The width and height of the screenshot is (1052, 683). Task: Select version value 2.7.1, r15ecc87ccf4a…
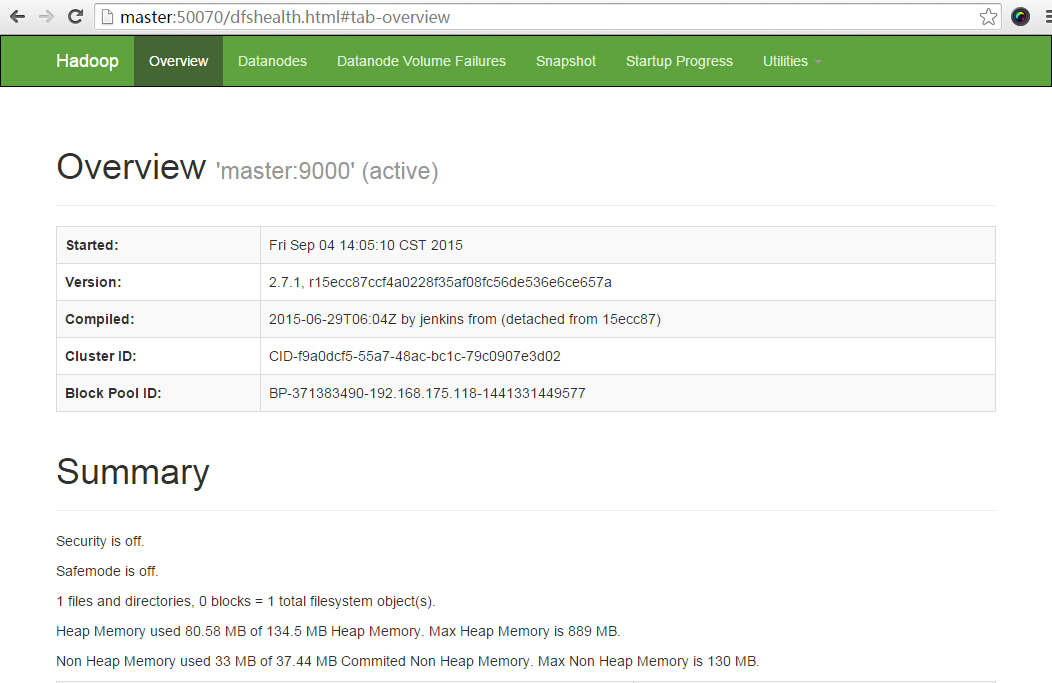[x=440, y=282]
